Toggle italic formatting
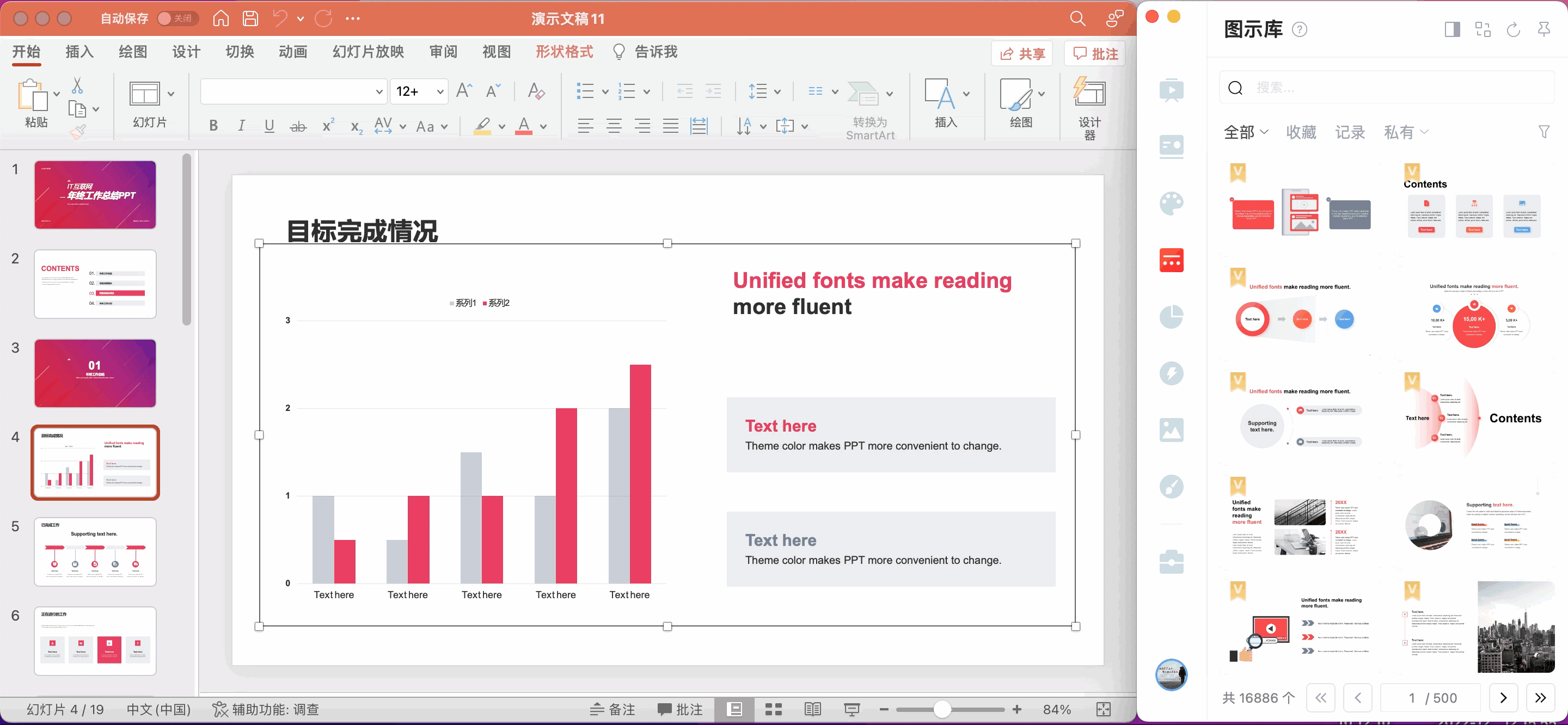1568x725 pixels. tap(241, 126)
